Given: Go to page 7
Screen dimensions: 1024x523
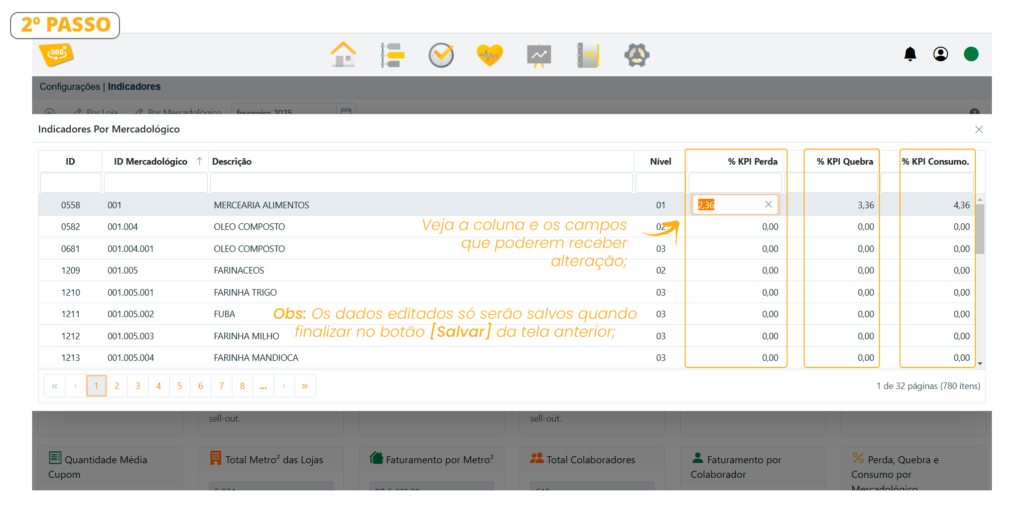Looking at the screenshot, I should 221,386.
